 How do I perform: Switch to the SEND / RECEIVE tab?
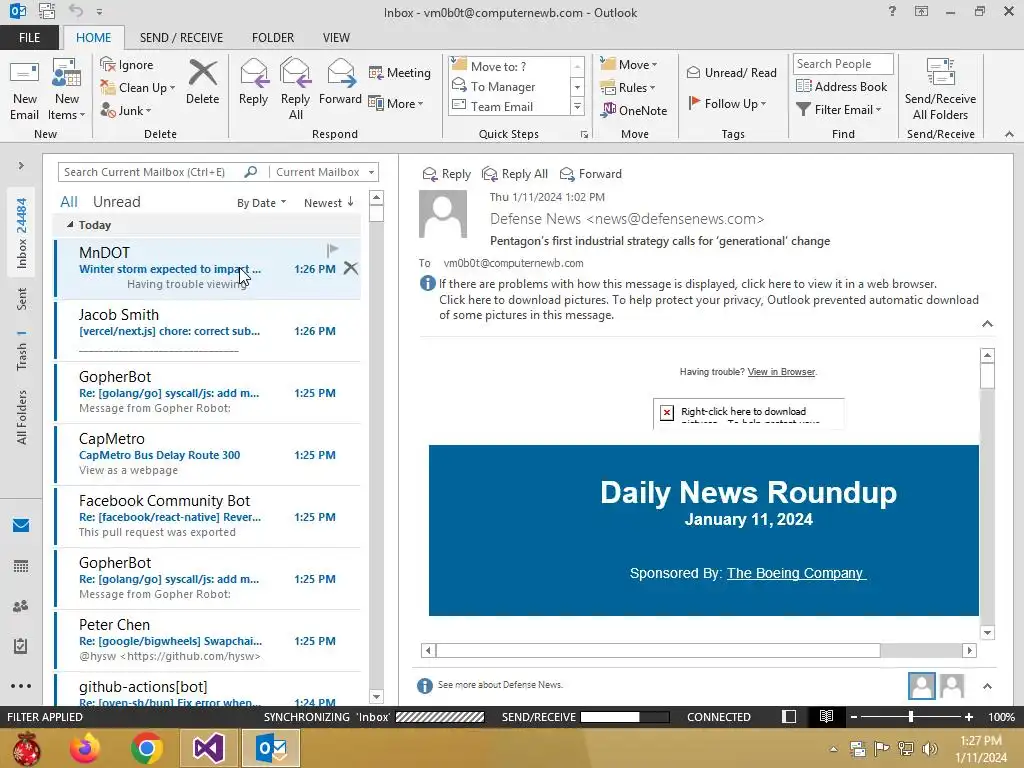click(x=181, y=37)
